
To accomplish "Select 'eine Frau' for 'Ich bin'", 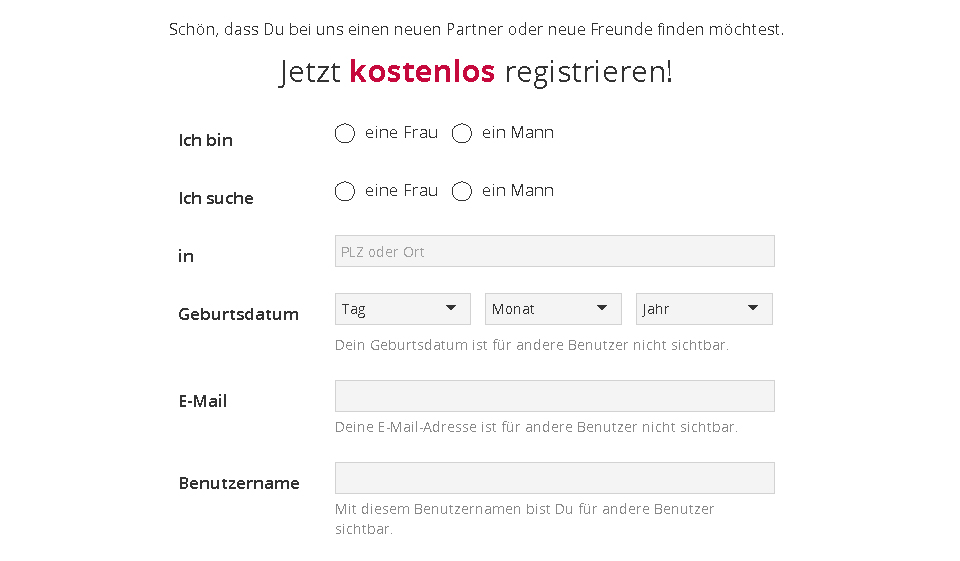I will 345,133.
